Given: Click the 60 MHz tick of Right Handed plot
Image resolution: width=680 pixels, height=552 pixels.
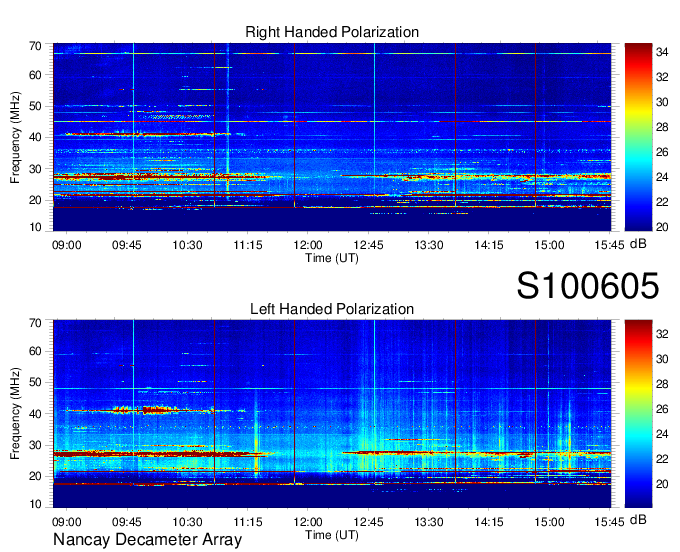Looking at the screenshot, I should (x=35, y=75).
